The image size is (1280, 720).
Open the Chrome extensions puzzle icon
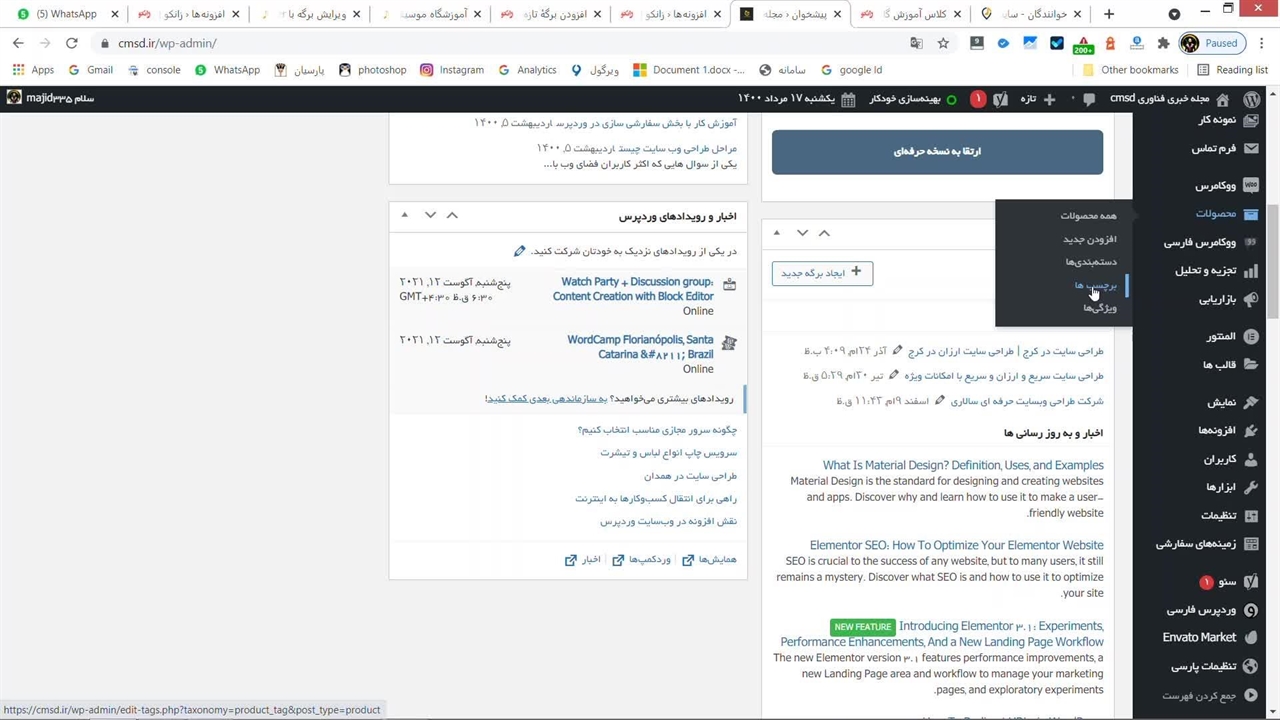click(1162, 43)
